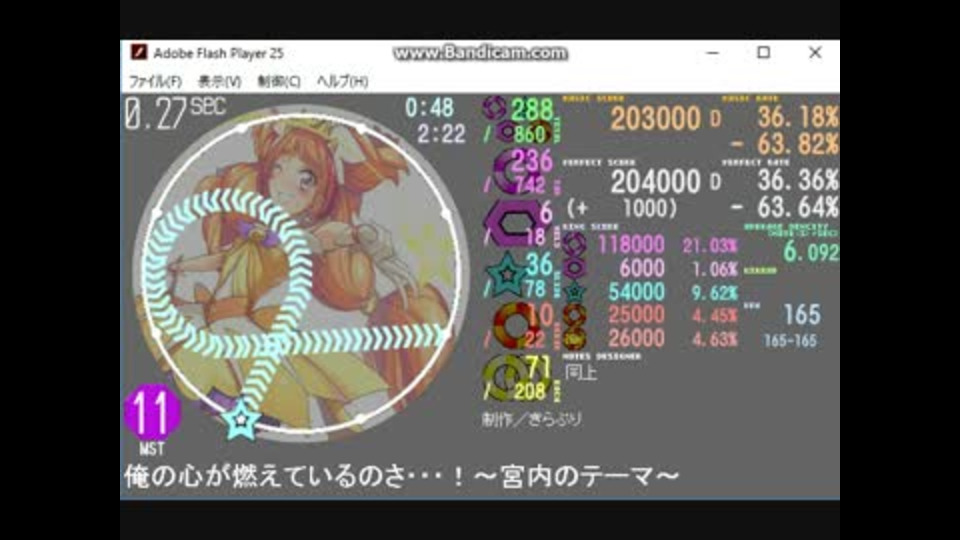Click the cyan star on the circle edge

pos(241,420)
